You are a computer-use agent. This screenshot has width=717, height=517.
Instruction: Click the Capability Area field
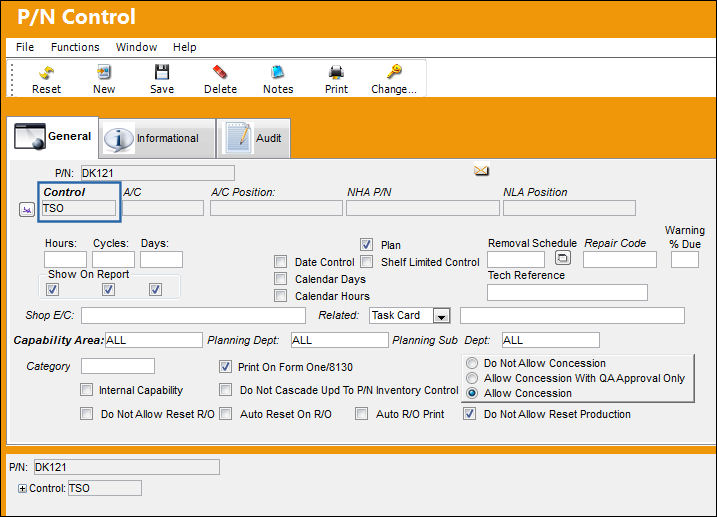tap(154, 340)
